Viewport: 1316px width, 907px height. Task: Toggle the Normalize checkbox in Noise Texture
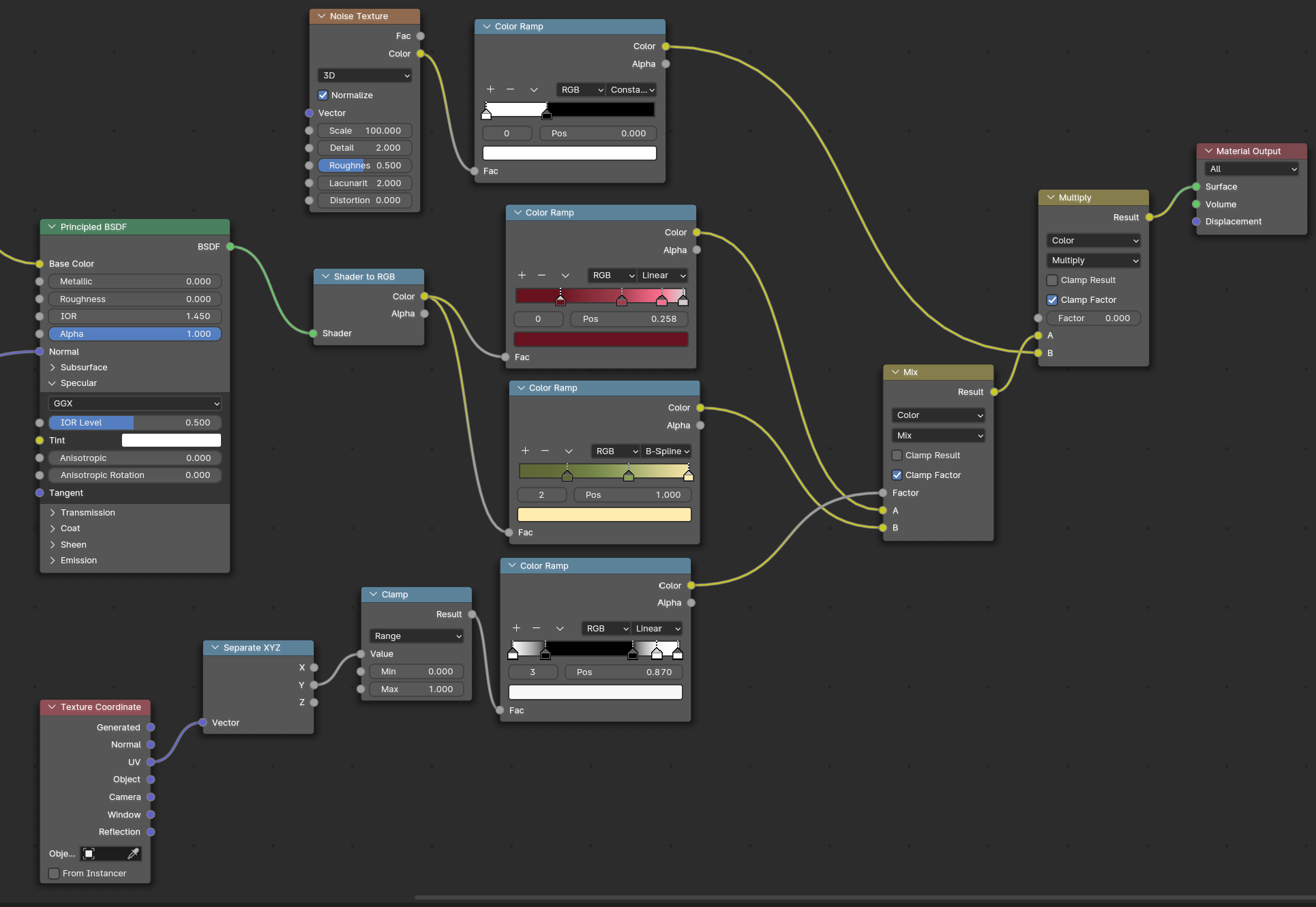(x=323, y=95)
